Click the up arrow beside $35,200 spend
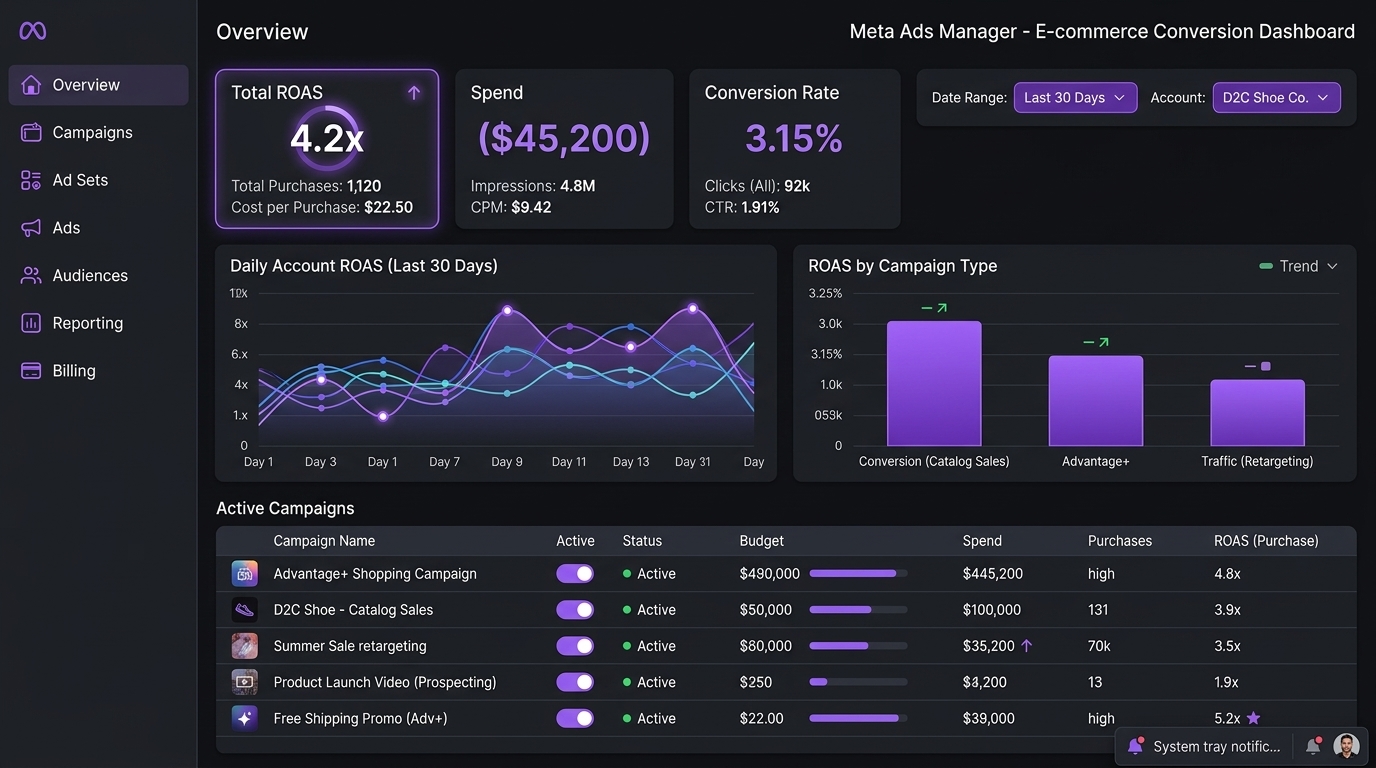The image size is (1376, 768). coord(1026,646)
